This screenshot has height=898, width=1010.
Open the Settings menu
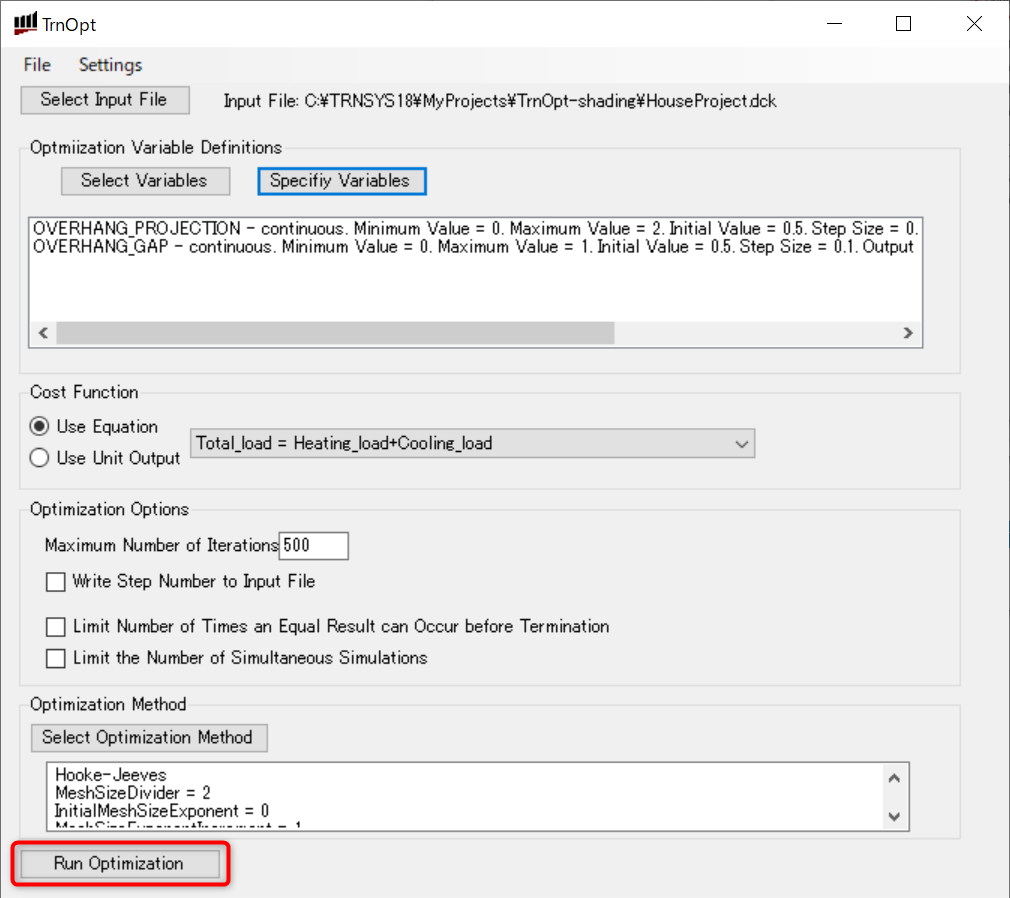pos(110,65)
